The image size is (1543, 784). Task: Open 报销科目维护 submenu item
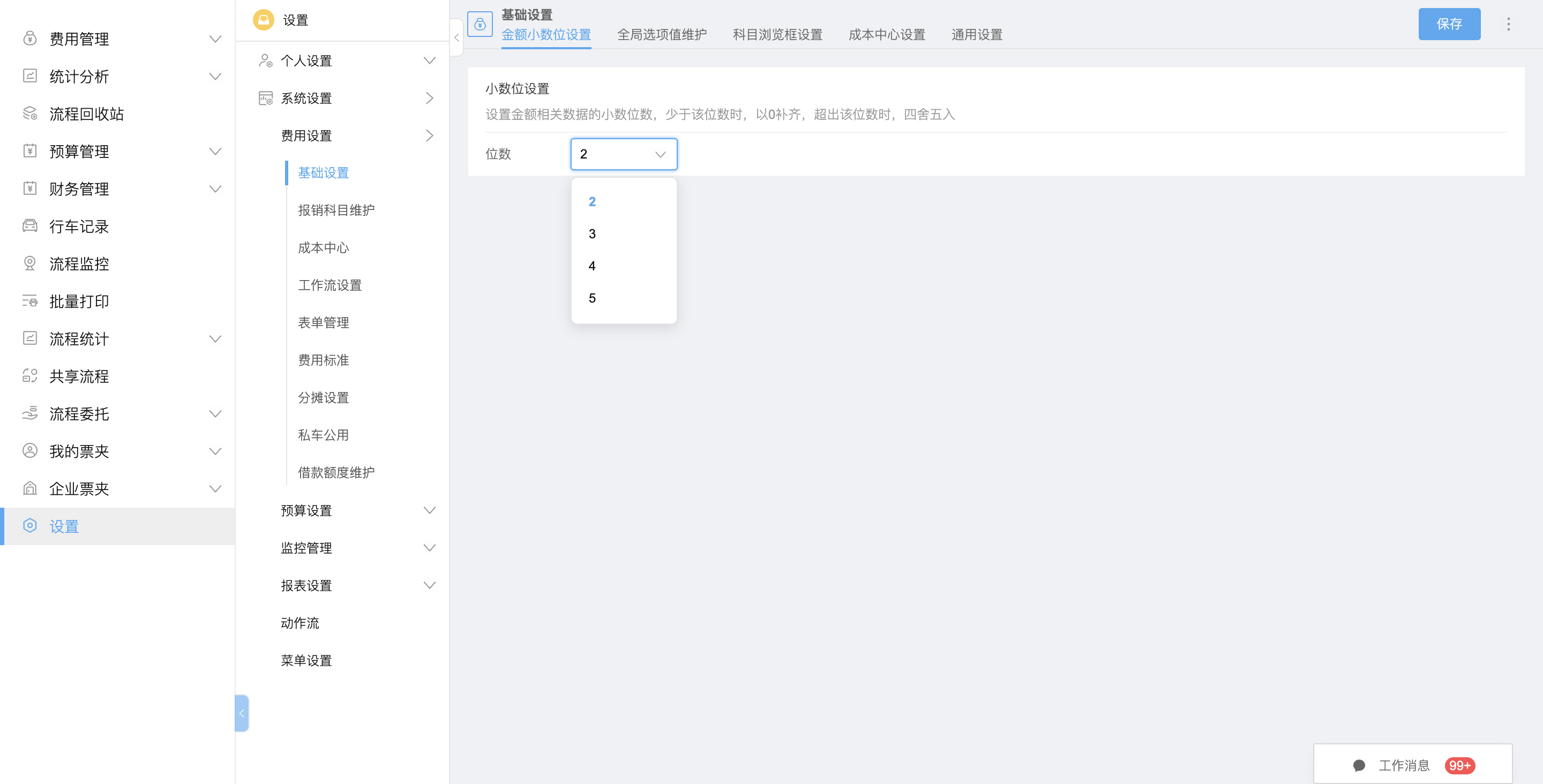336,210
